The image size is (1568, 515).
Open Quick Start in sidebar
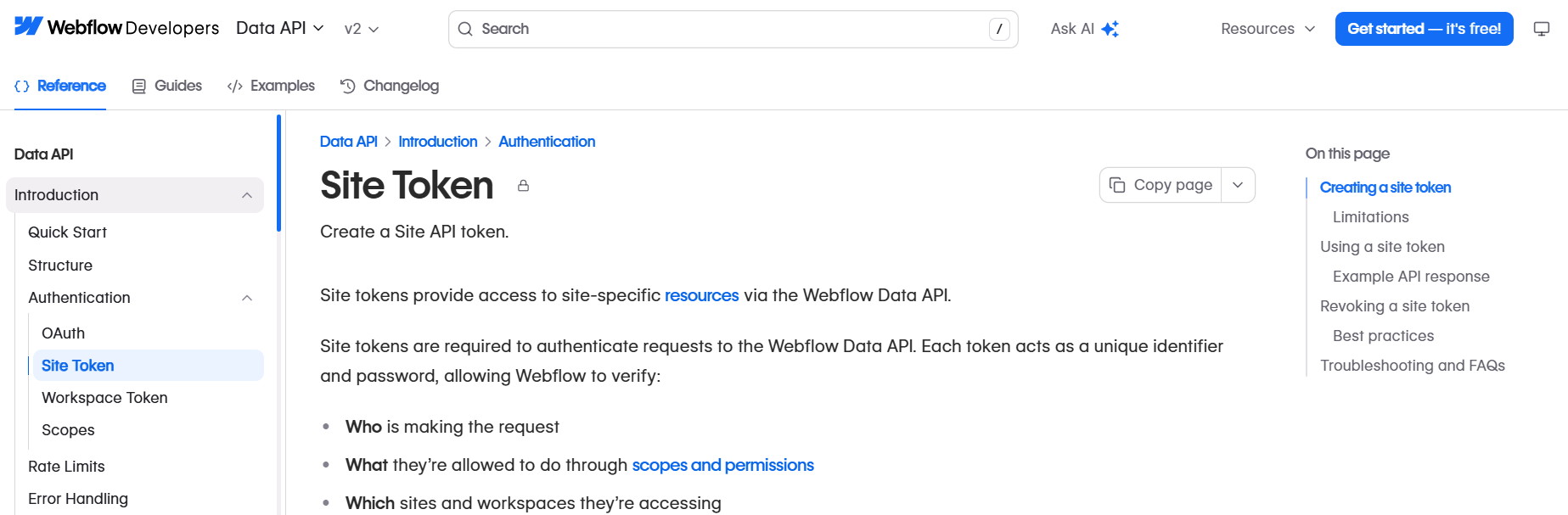coord(67,232)
